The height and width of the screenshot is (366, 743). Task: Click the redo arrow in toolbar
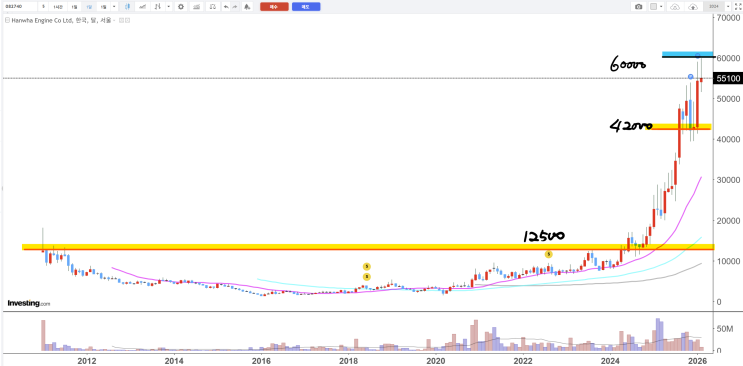tap(235, 7)
